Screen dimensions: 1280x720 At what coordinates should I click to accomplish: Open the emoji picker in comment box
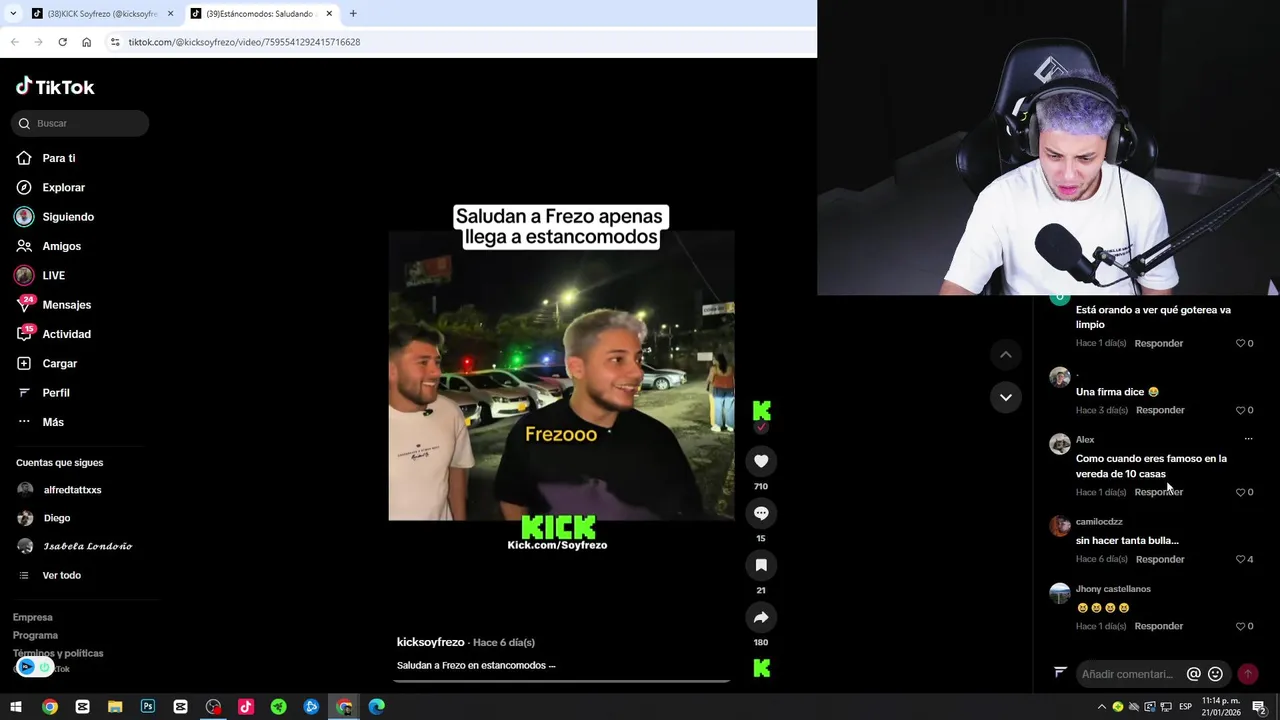coord(1215,674)
